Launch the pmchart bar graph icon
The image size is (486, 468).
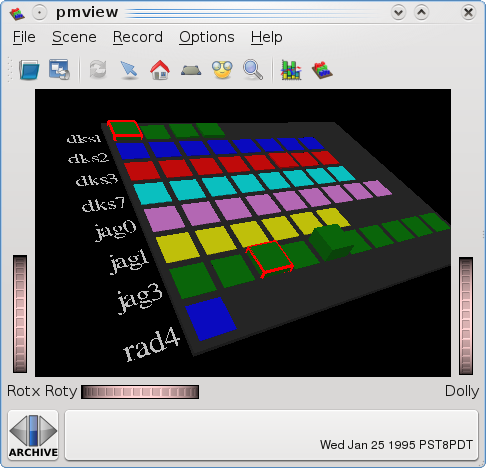click(291, 70)
